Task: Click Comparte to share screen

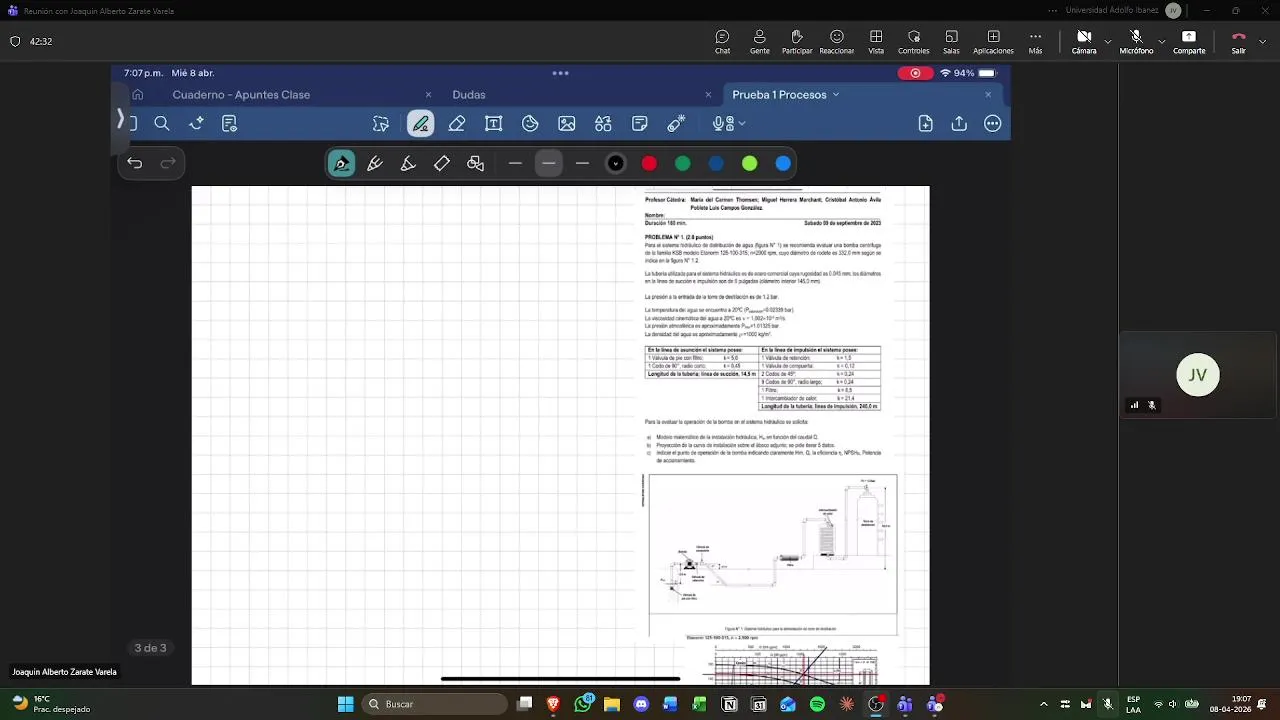Action: click(1189, 42)
